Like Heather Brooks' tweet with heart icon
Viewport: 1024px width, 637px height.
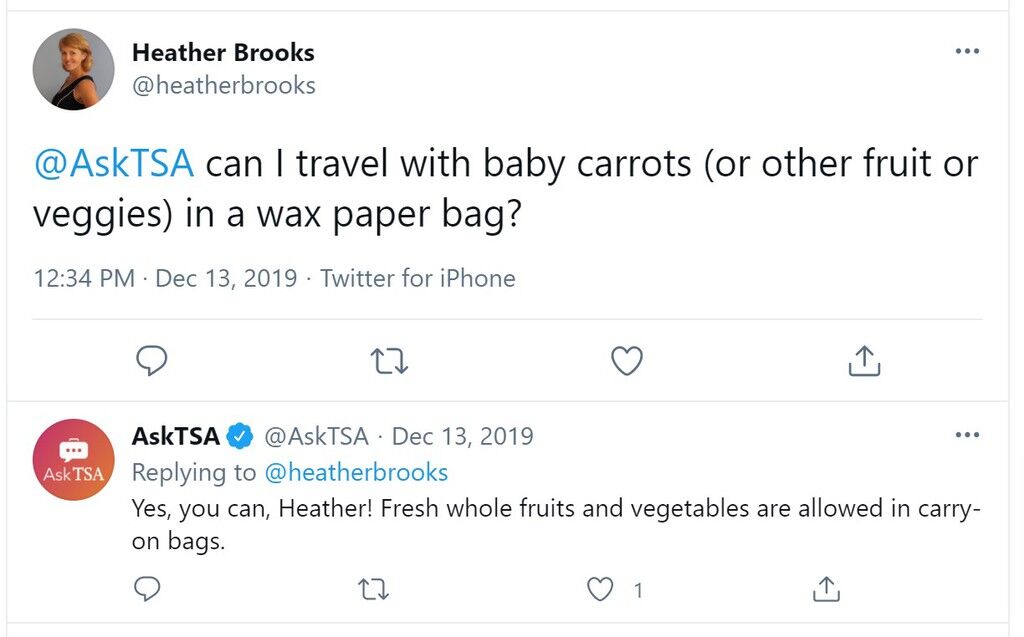click(x=627, y=361)
